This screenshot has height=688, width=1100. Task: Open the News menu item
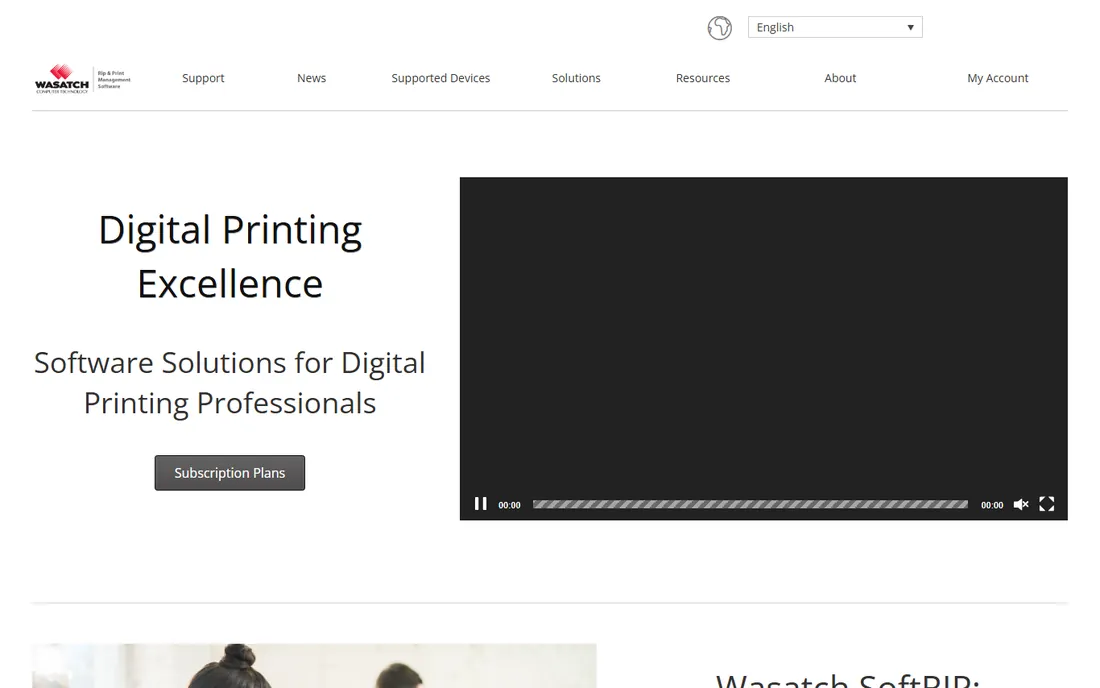[x=311, y=78]
